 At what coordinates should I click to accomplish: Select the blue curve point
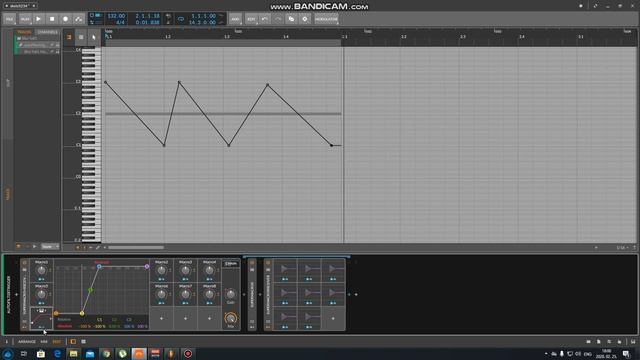[x=99, y=267]
